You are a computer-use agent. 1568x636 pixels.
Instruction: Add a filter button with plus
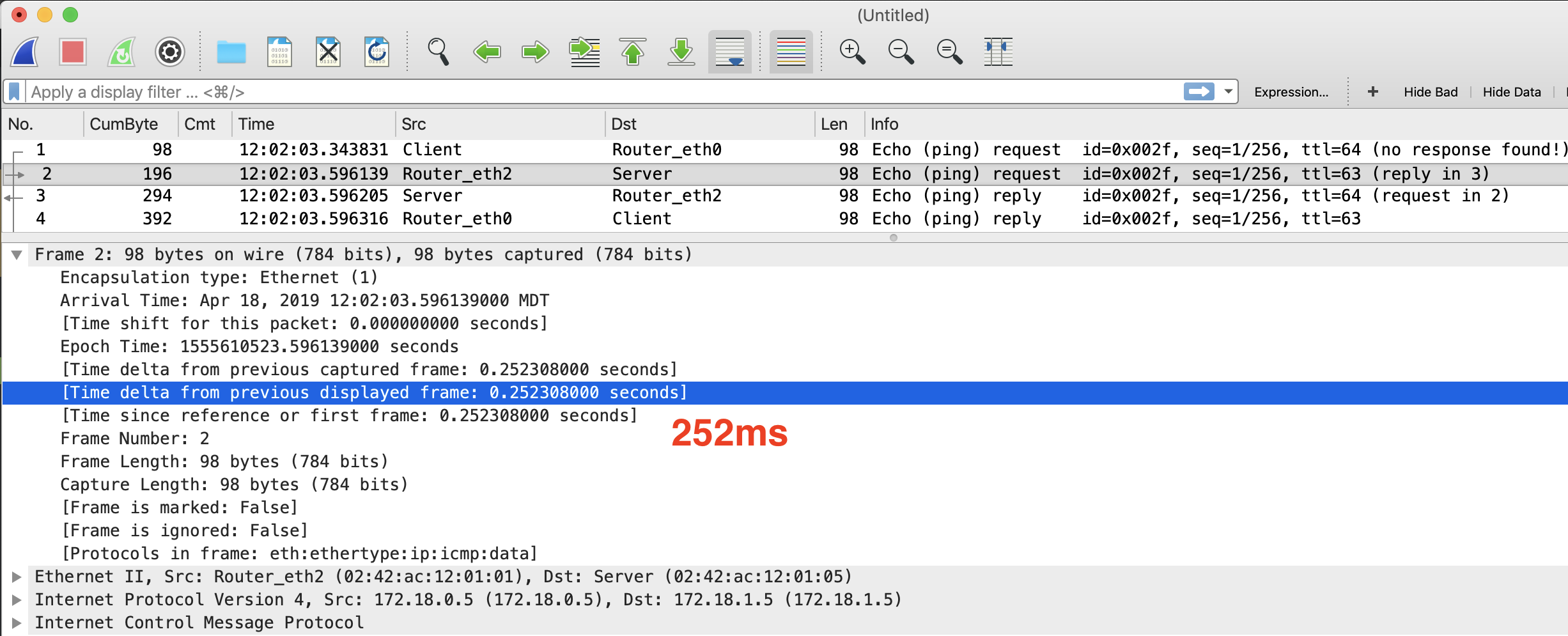point(1372,92)
